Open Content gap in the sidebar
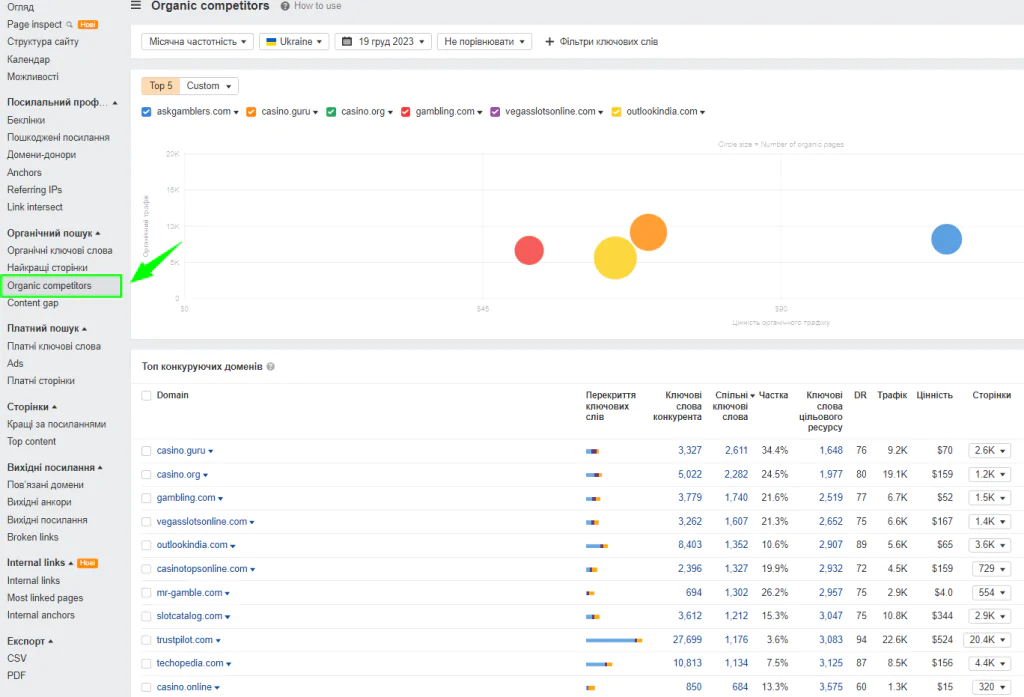 coord(33,303)
